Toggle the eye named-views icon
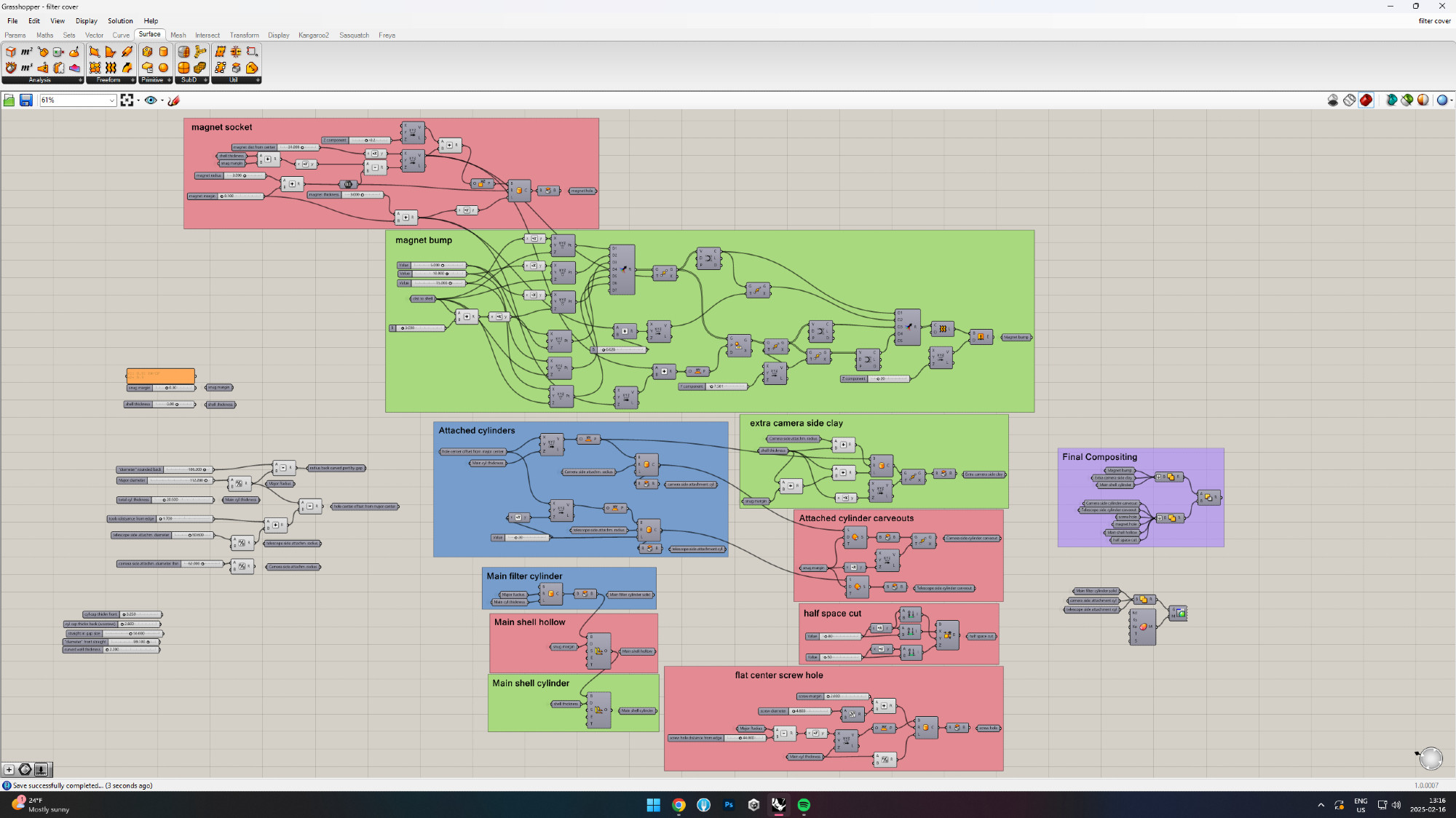Screen dimensions: 1456x818 [x=151, y=100]
